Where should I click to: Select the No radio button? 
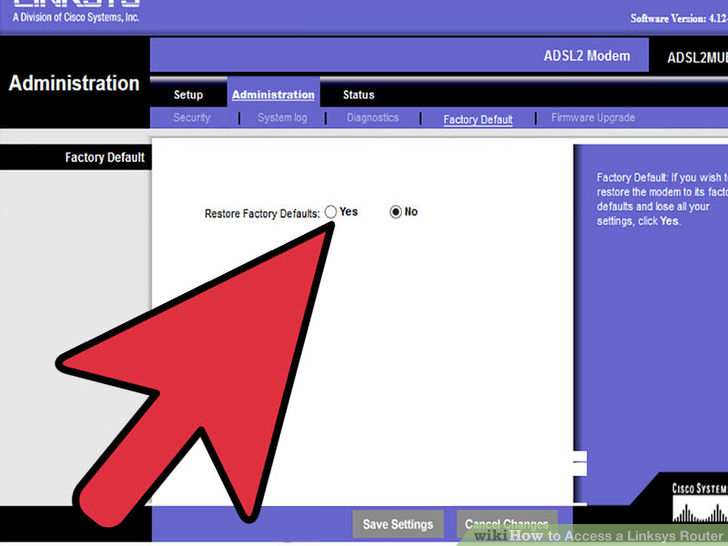pyautogui.click(x=396, y=212)
